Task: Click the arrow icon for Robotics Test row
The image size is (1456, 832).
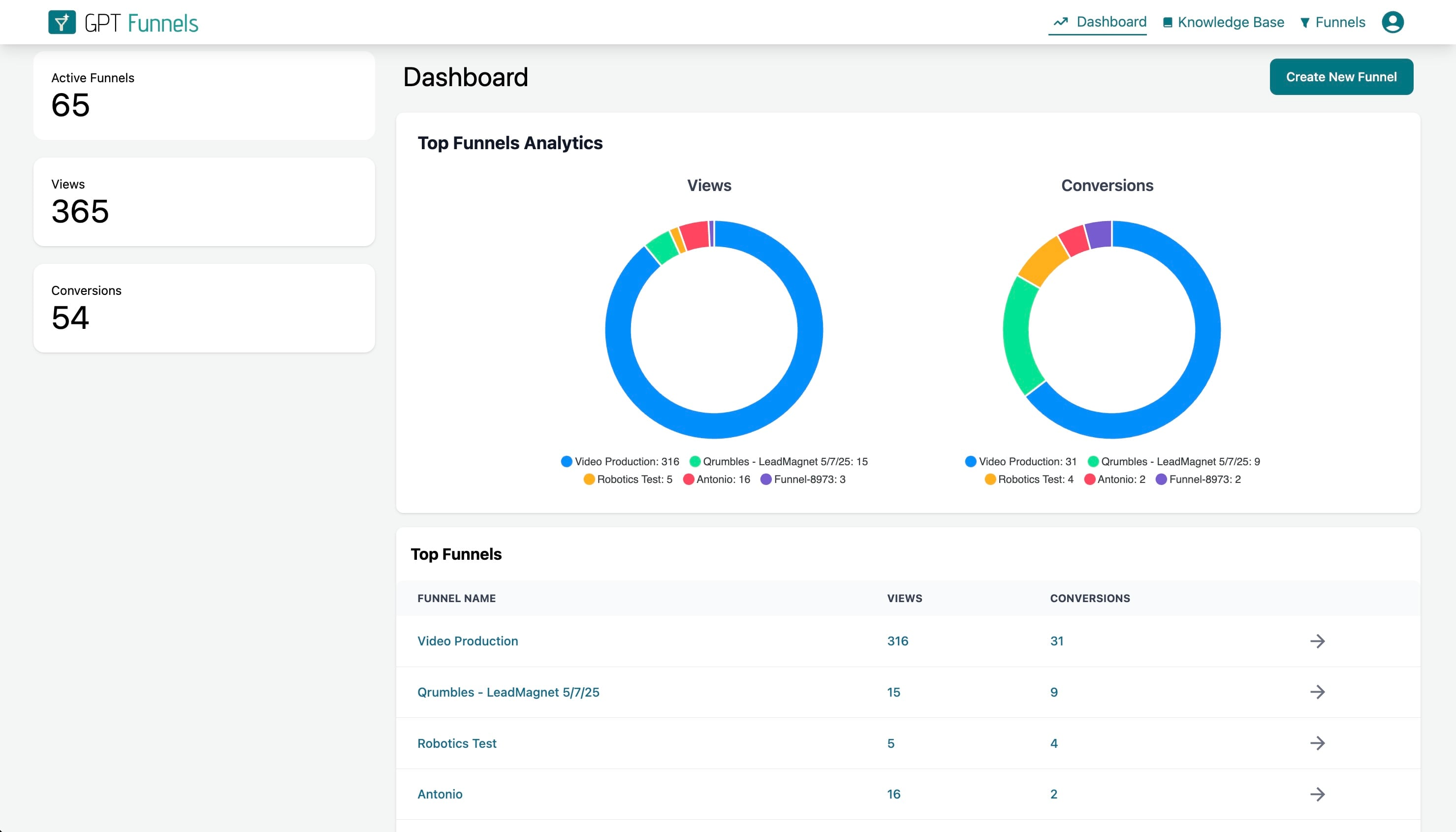Action: point(1317,743)
